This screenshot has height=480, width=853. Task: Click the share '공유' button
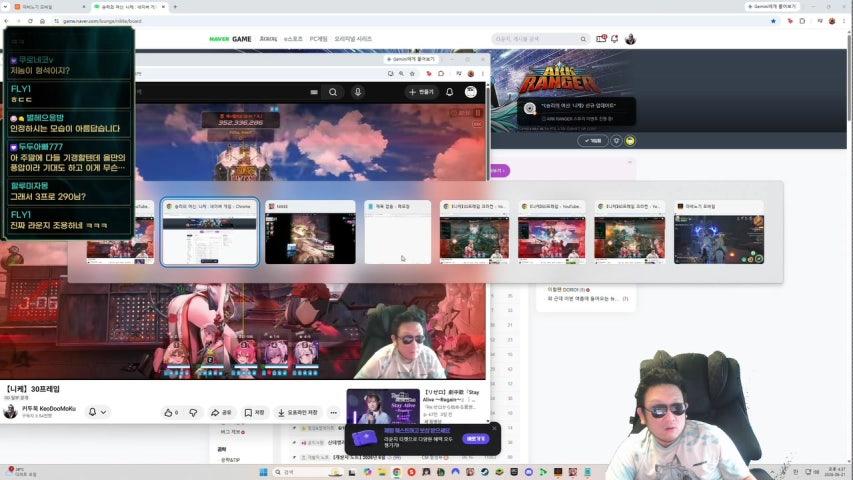221,413
